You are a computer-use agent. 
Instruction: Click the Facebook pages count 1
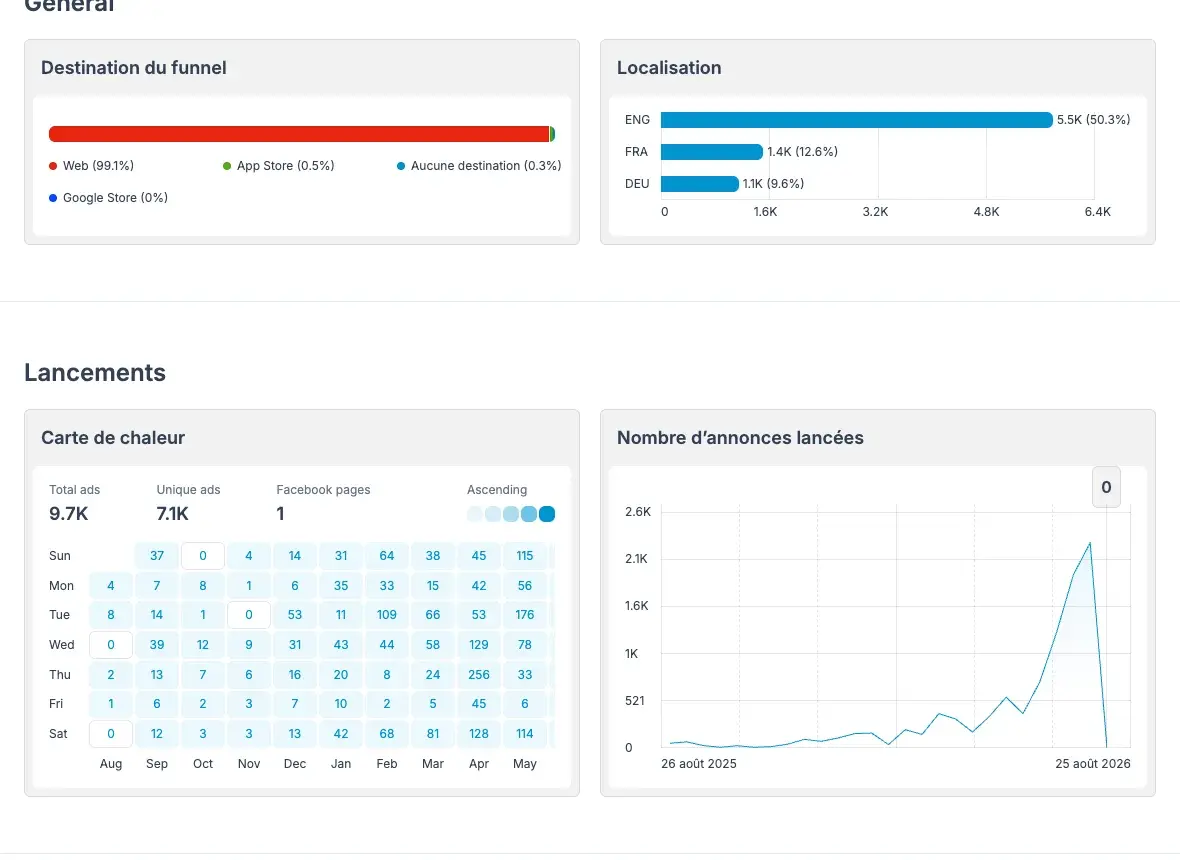click(281, 514)
